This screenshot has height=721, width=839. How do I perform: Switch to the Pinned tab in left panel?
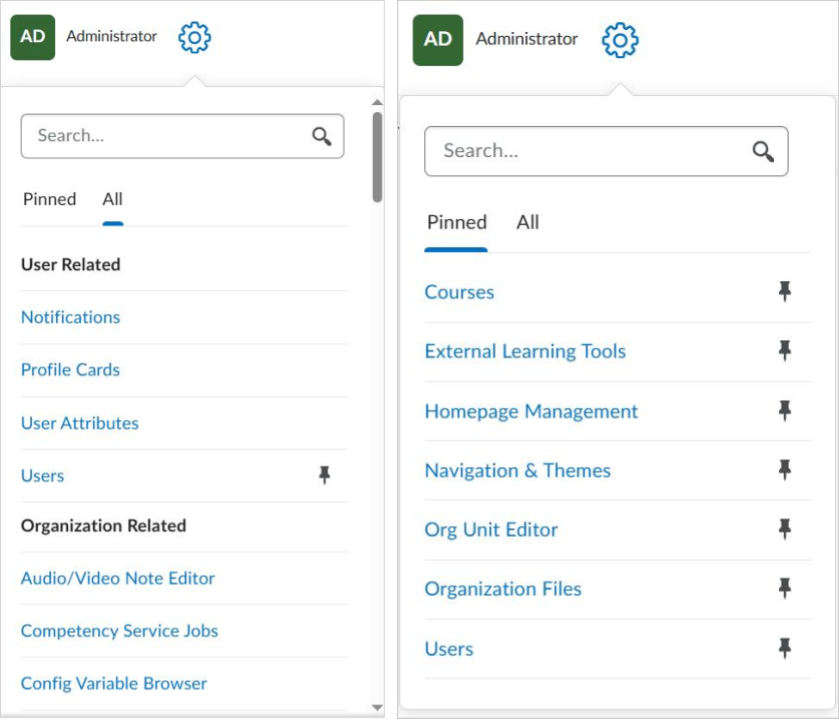coord(49,199)
